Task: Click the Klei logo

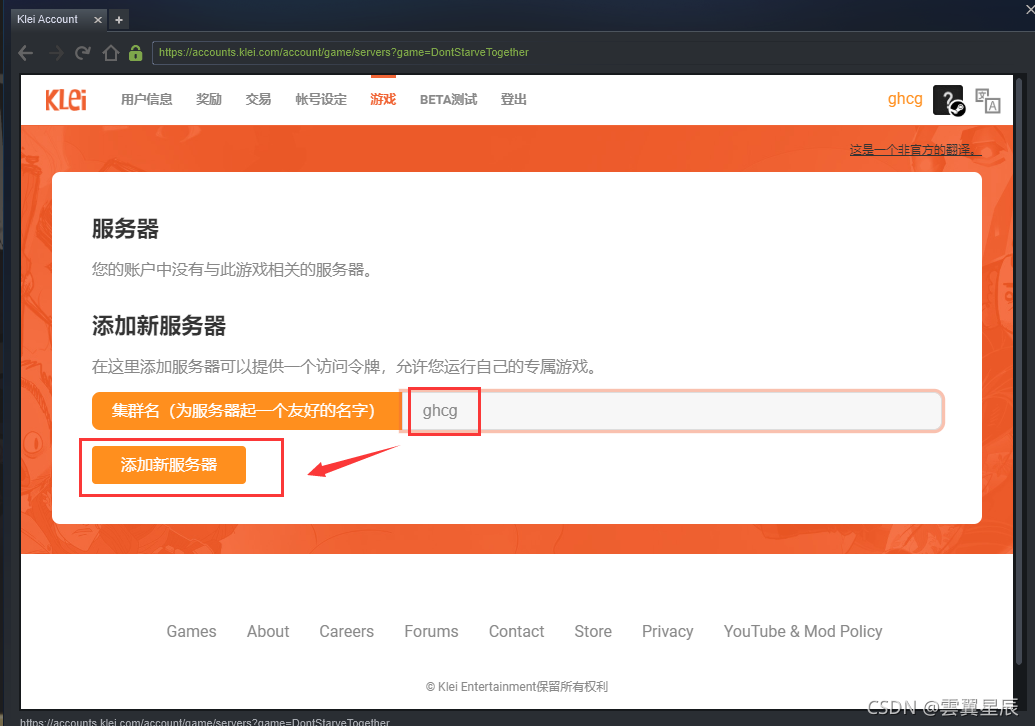Action: click(65, 100)
